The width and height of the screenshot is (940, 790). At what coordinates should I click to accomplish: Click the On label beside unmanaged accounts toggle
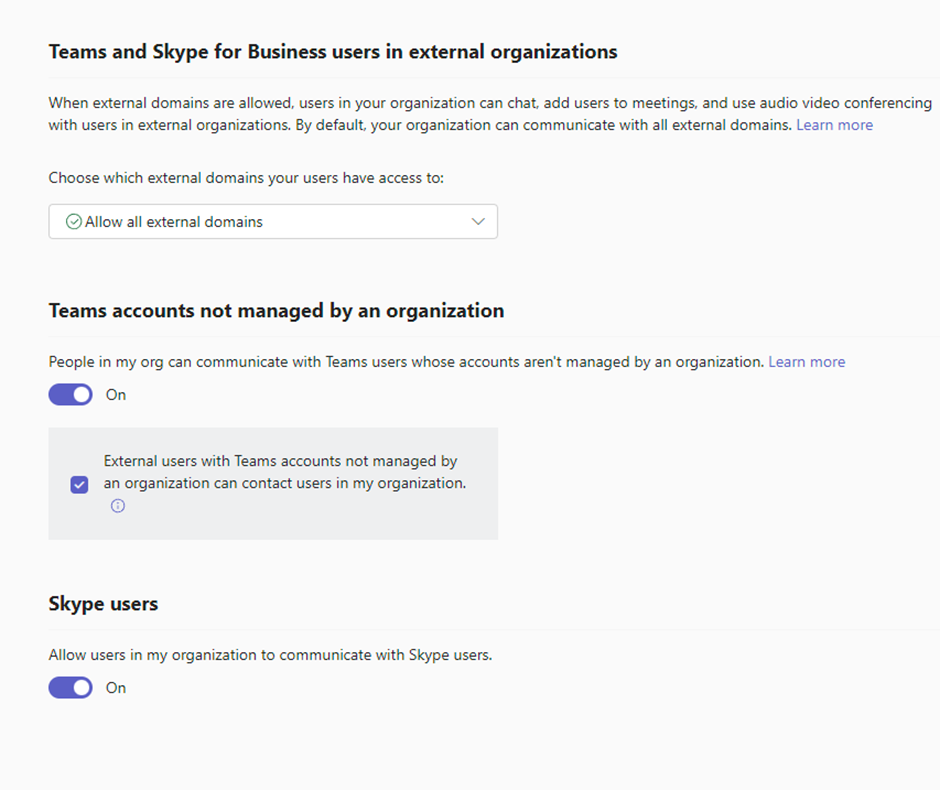coord(116,395)
